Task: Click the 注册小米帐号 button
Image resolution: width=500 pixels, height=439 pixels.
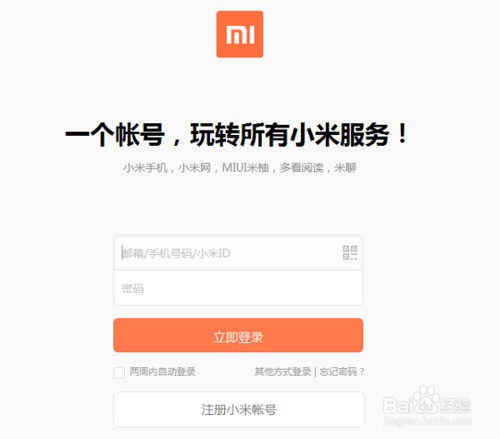Action: click(x=239, y=410)
